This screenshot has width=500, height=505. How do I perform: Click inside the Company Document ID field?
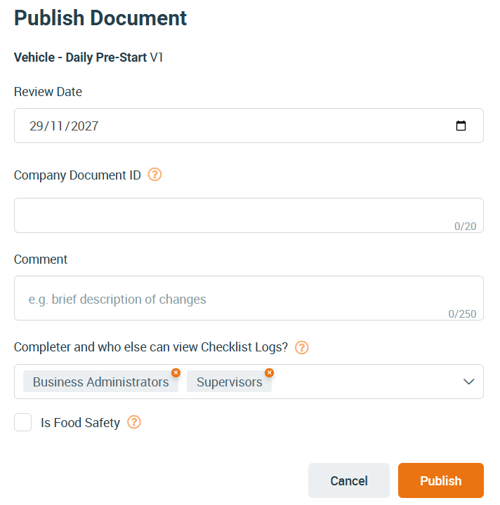tap(249, 215)
